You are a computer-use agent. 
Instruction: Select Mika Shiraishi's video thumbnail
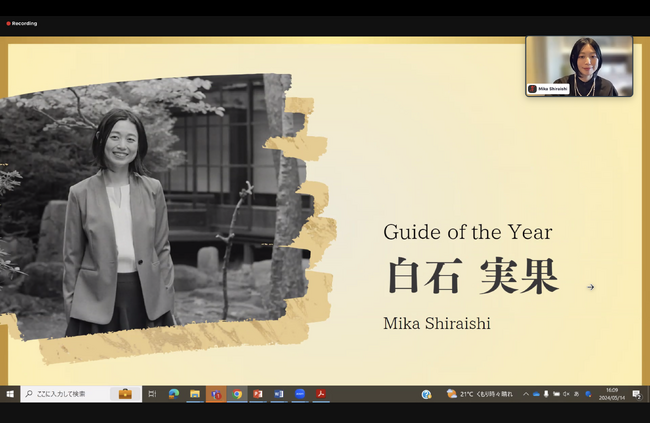click(579, 66)
